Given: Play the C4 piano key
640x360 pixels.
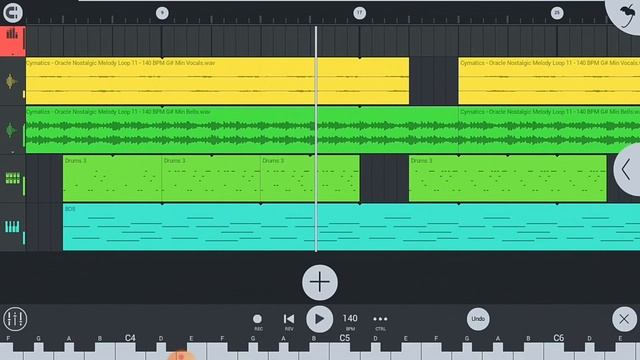Looking at the screenshot, I should pyautogui.click(x=130, y=351).
